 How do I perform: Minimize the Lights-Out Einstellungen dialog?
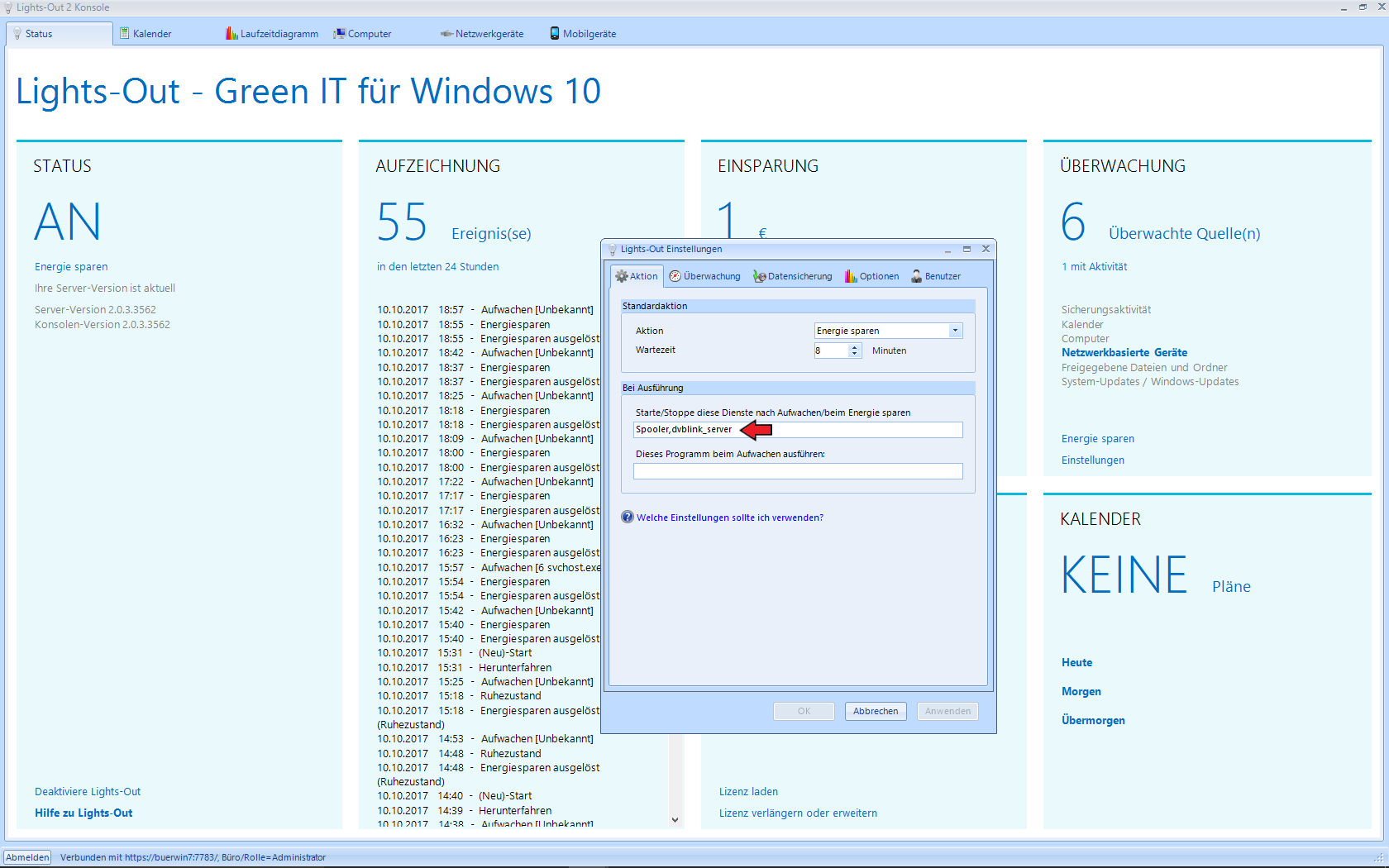pos(947,249)
